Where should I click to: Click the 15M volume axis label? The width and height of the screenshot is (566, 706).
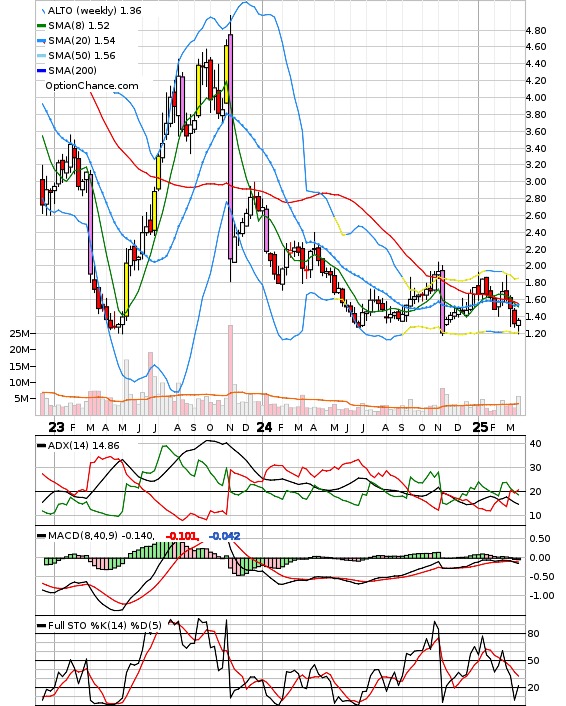click(x=19, y=367)
